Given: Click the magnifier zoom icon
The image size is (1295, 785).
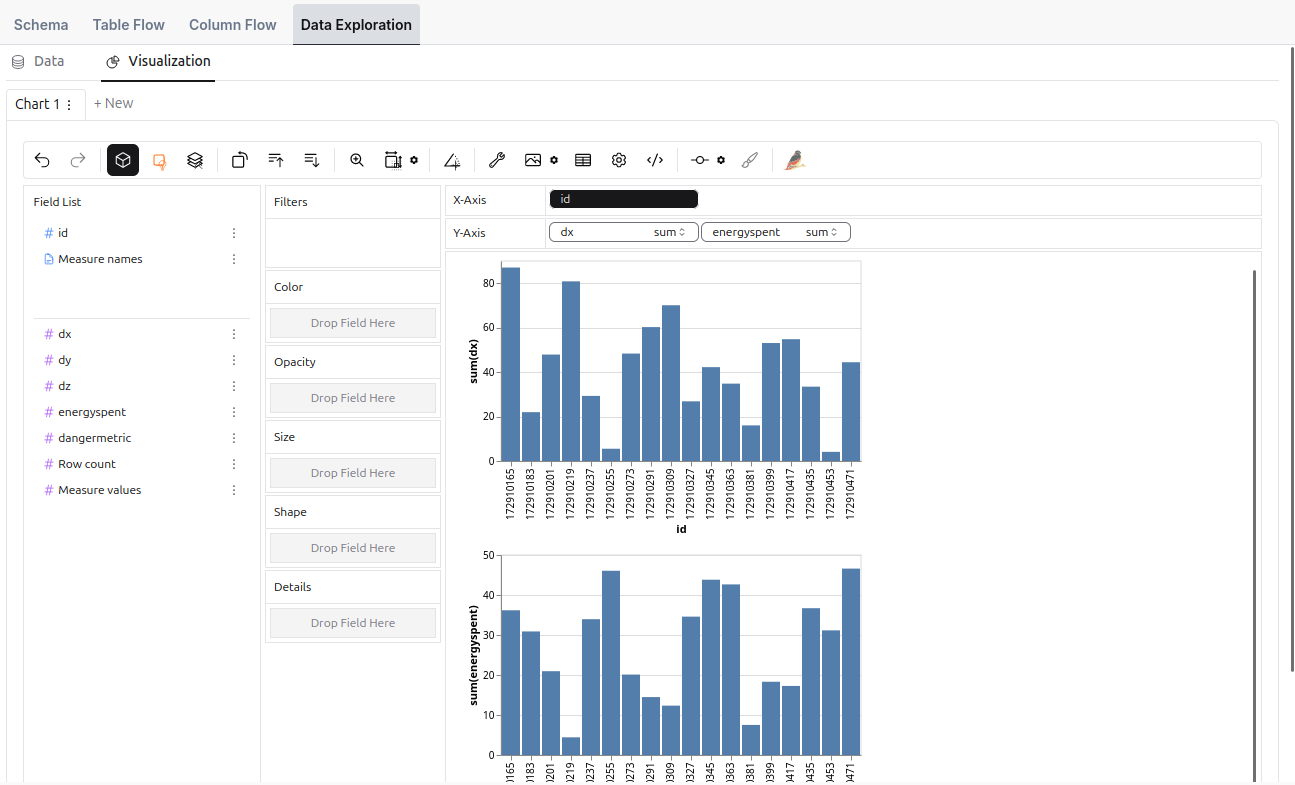Looking at the screenshot, I should [357, 160].
